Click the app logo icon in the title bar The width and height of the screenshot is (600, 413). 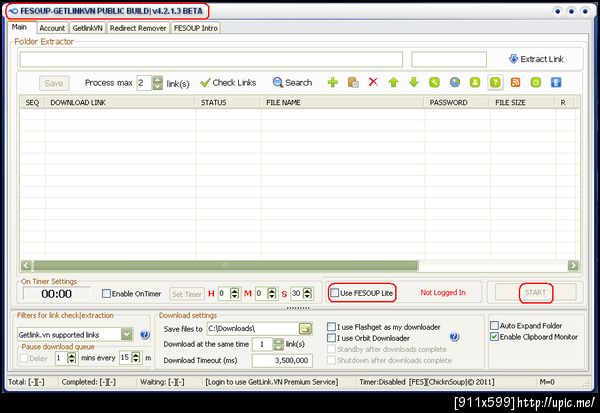(x=13, y=11)
